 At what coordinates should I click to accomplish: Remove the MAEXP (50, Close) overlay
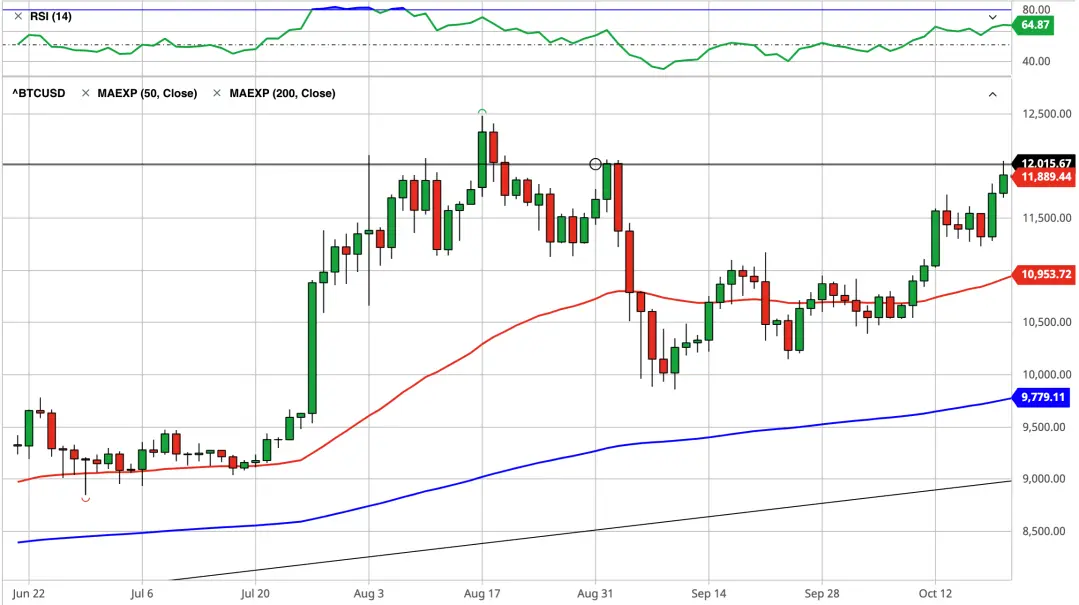point(85,93)
